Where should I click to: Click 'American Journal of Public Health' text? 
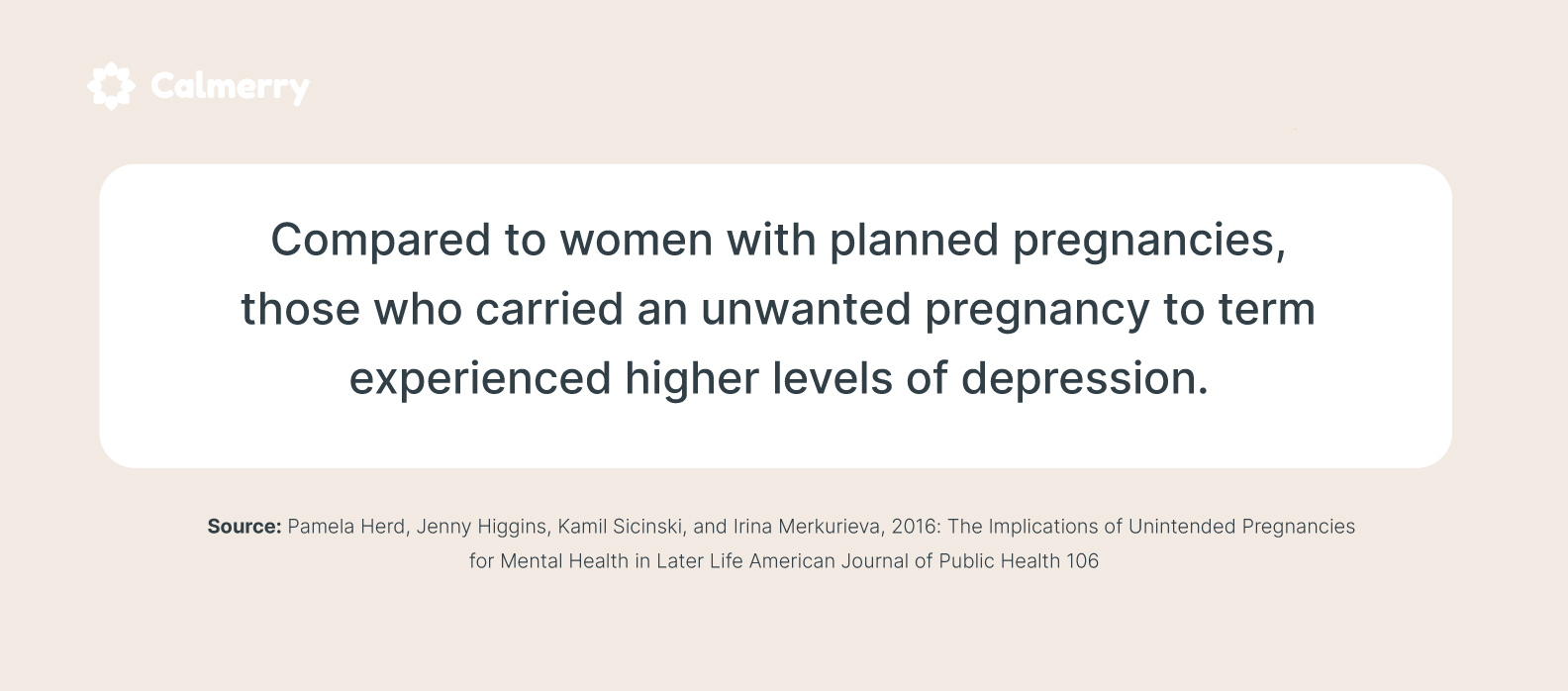point(905,561)
